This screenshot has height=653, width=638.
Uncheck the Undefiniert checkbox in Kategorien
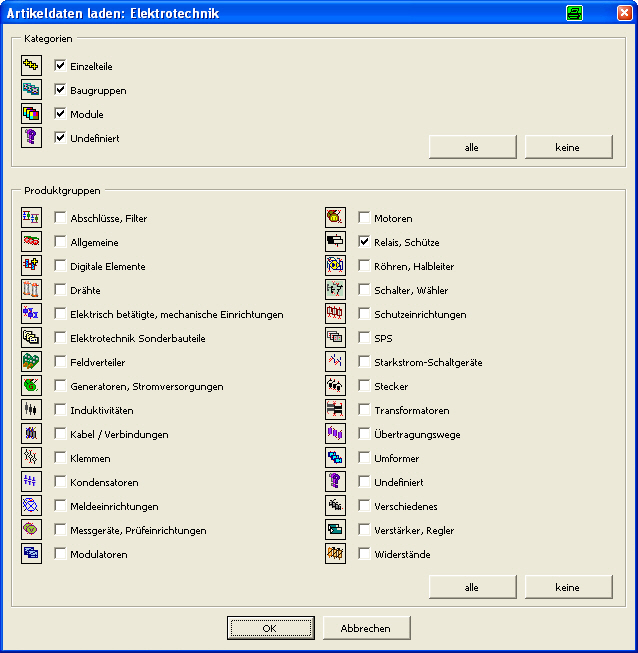(x=60, y=137)
